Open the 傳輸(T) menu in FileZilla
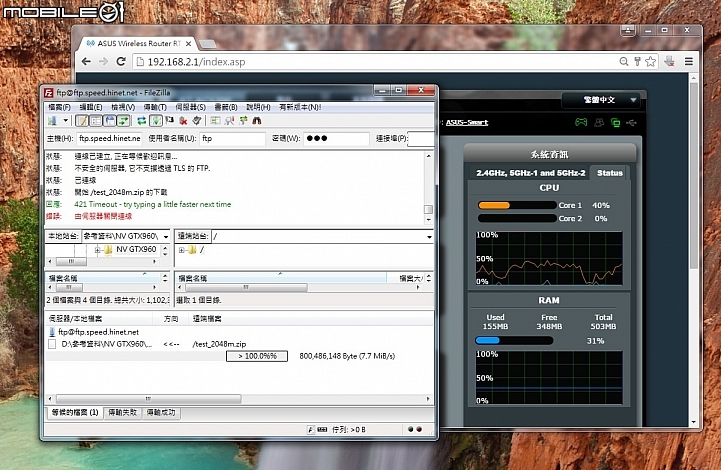This screenshot has width=721, height=470. click(155, 107)
